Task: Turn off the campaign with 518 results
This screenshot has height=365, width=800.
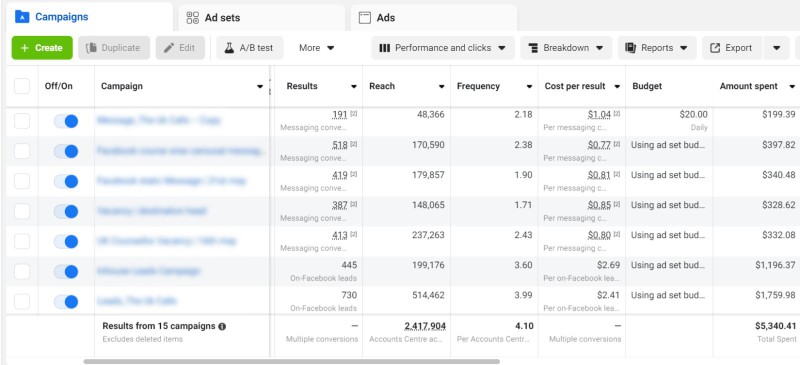Action: click(x=66, y=152)
